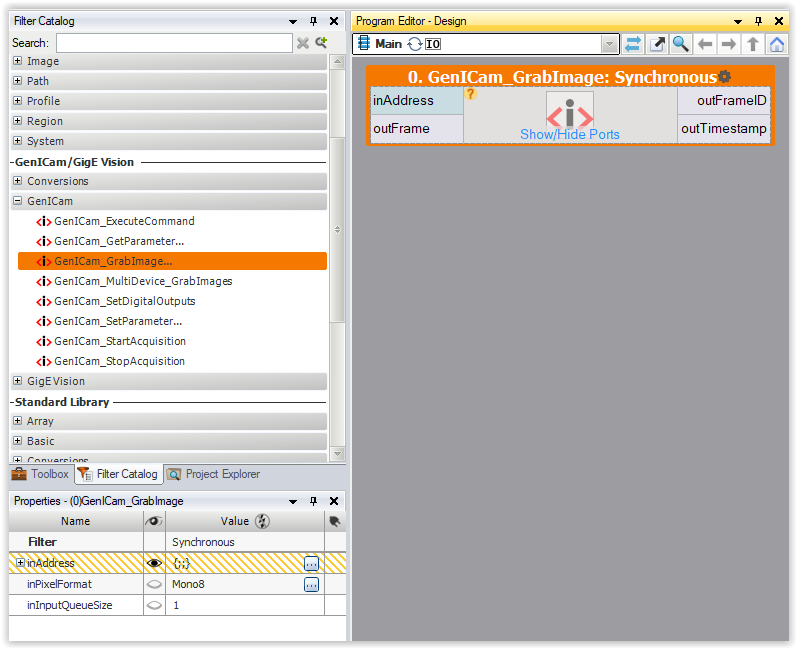Toggle the inAddress port visibility eye
The height and width of the screenshot is (649, 797).
point(154,563)
